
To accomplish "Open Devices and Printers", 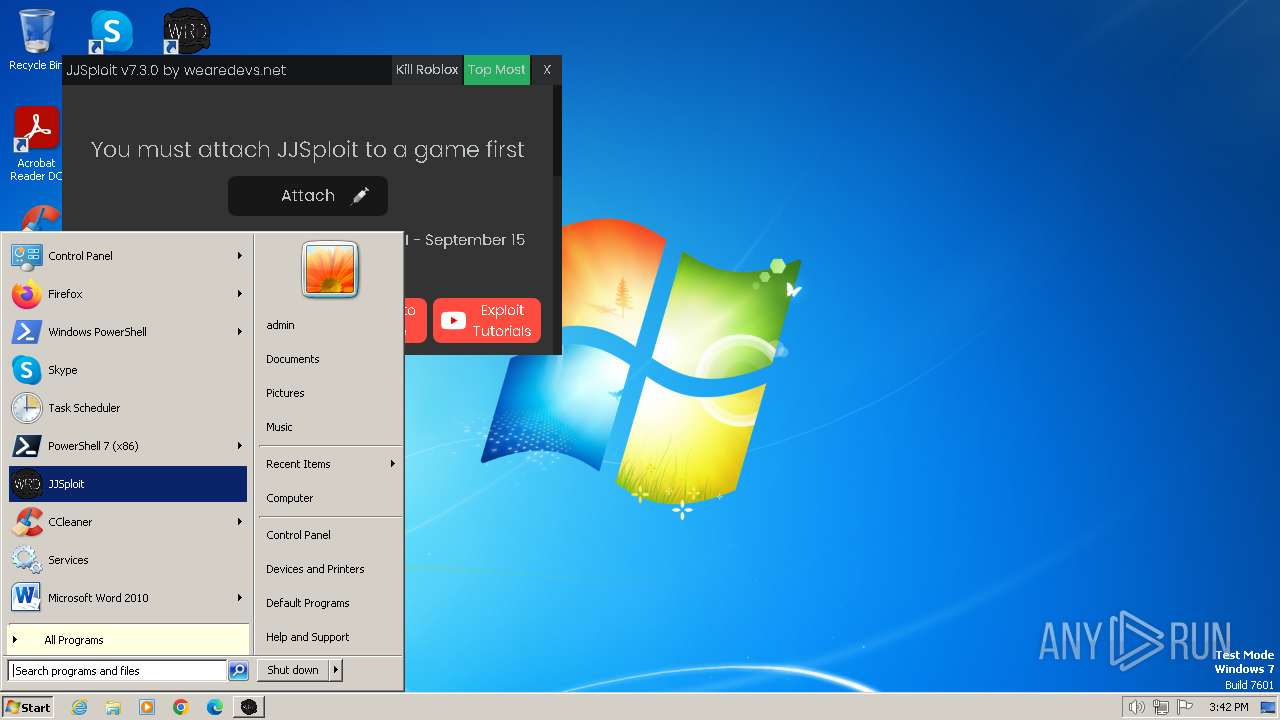I will coord(330,569).
